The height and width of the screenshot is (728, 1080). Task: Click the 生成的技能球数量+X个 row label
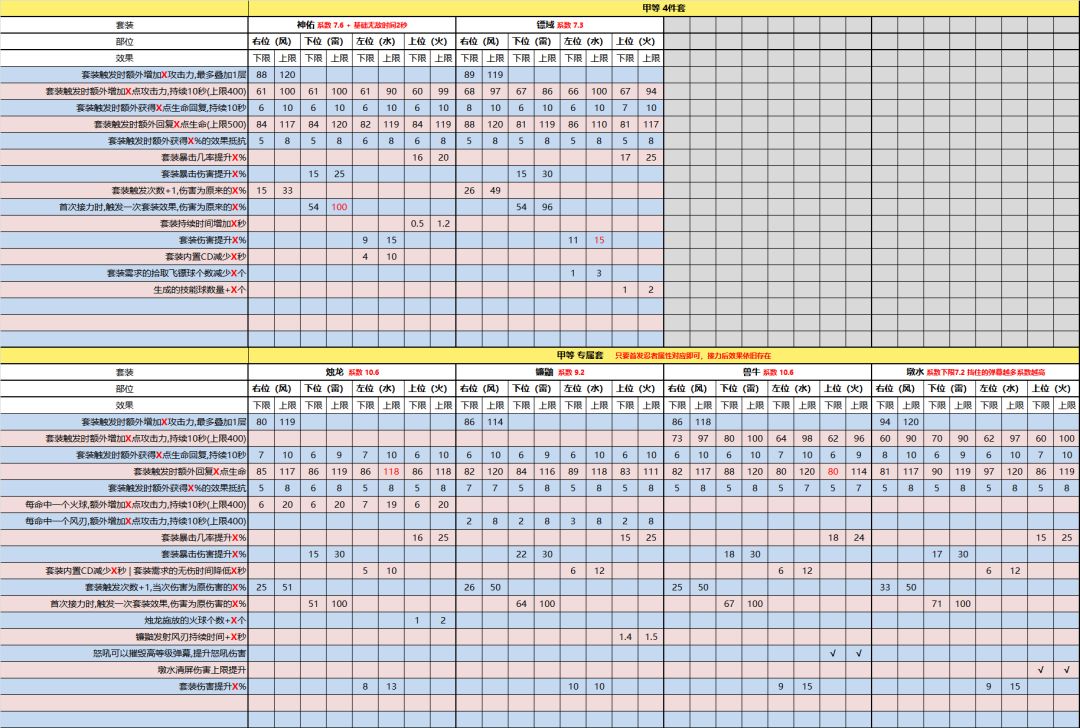[x=200, y=290]
